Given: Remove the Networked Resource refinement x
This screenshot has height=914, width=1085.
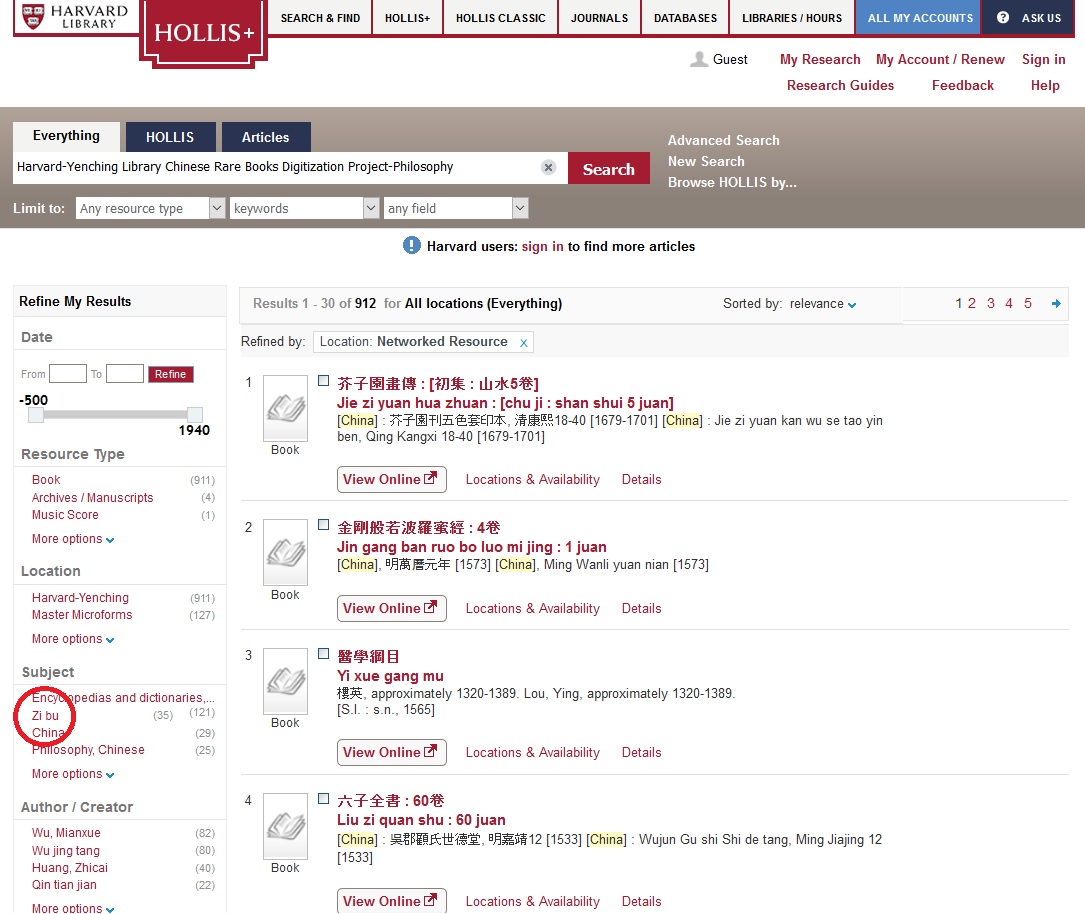Looking at the screenshot, I should click(524, 342).
